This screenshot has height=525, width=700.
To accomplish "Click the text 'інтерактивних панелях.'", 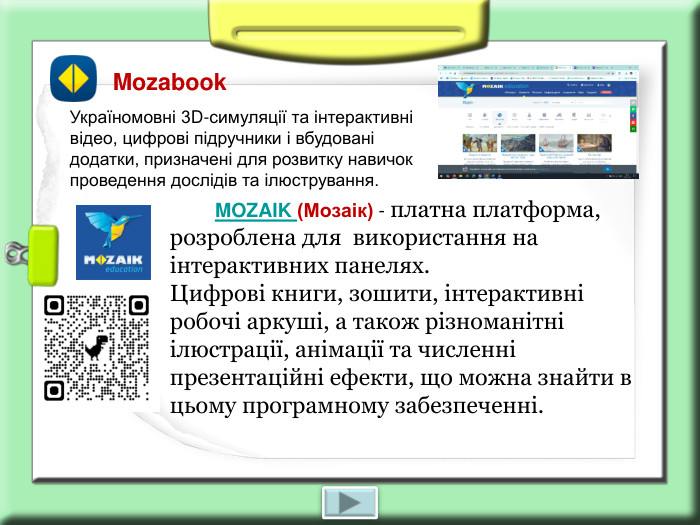I will tap(300, 266).
